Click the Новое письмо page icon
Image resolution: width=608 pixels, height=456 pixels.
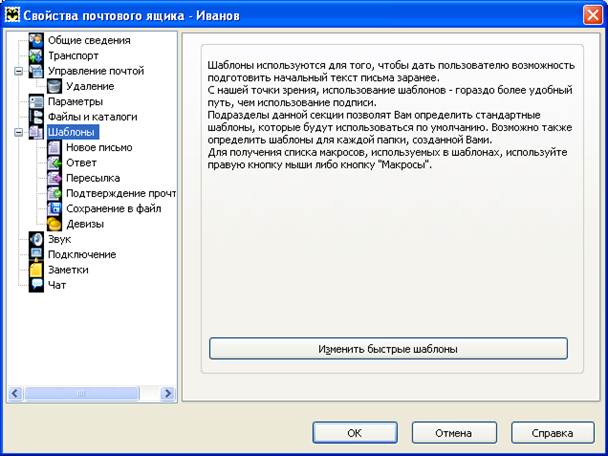[x=54, y=147]
